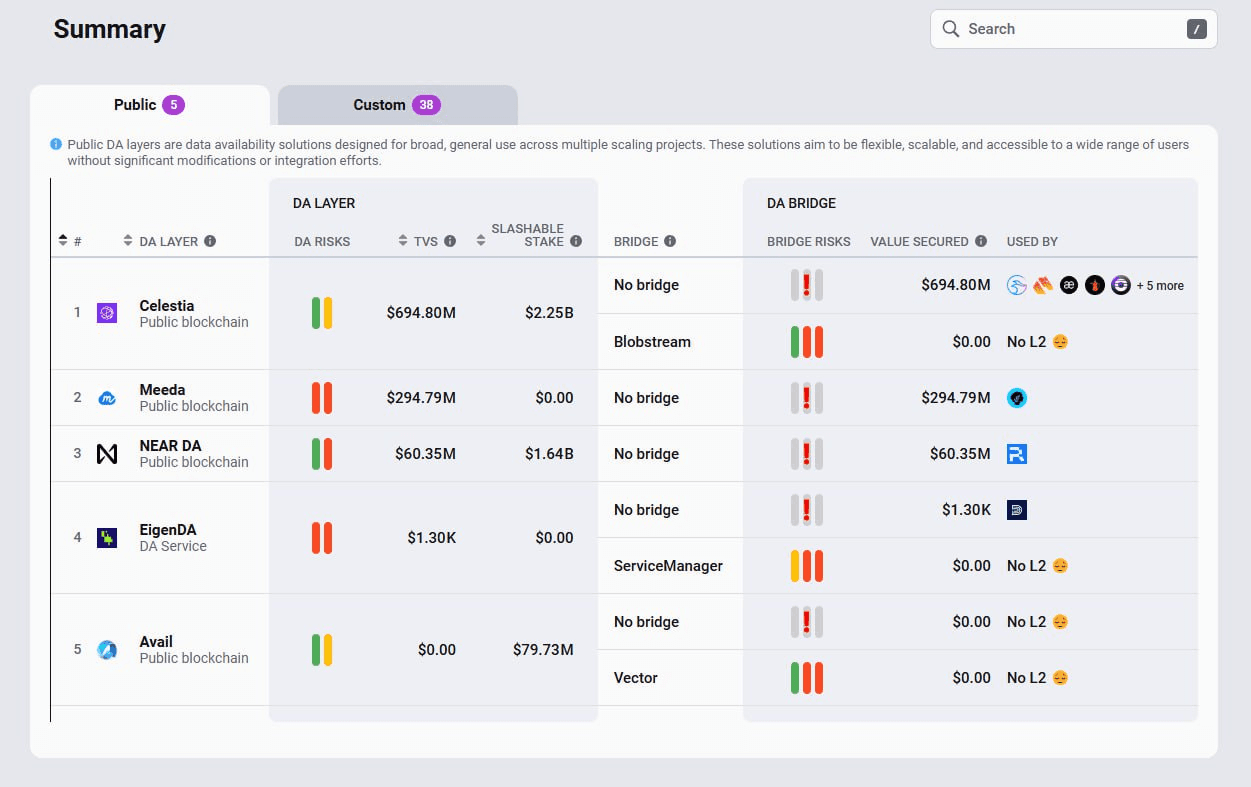Sort by TVS column arrows

click(x=403, y=241)
